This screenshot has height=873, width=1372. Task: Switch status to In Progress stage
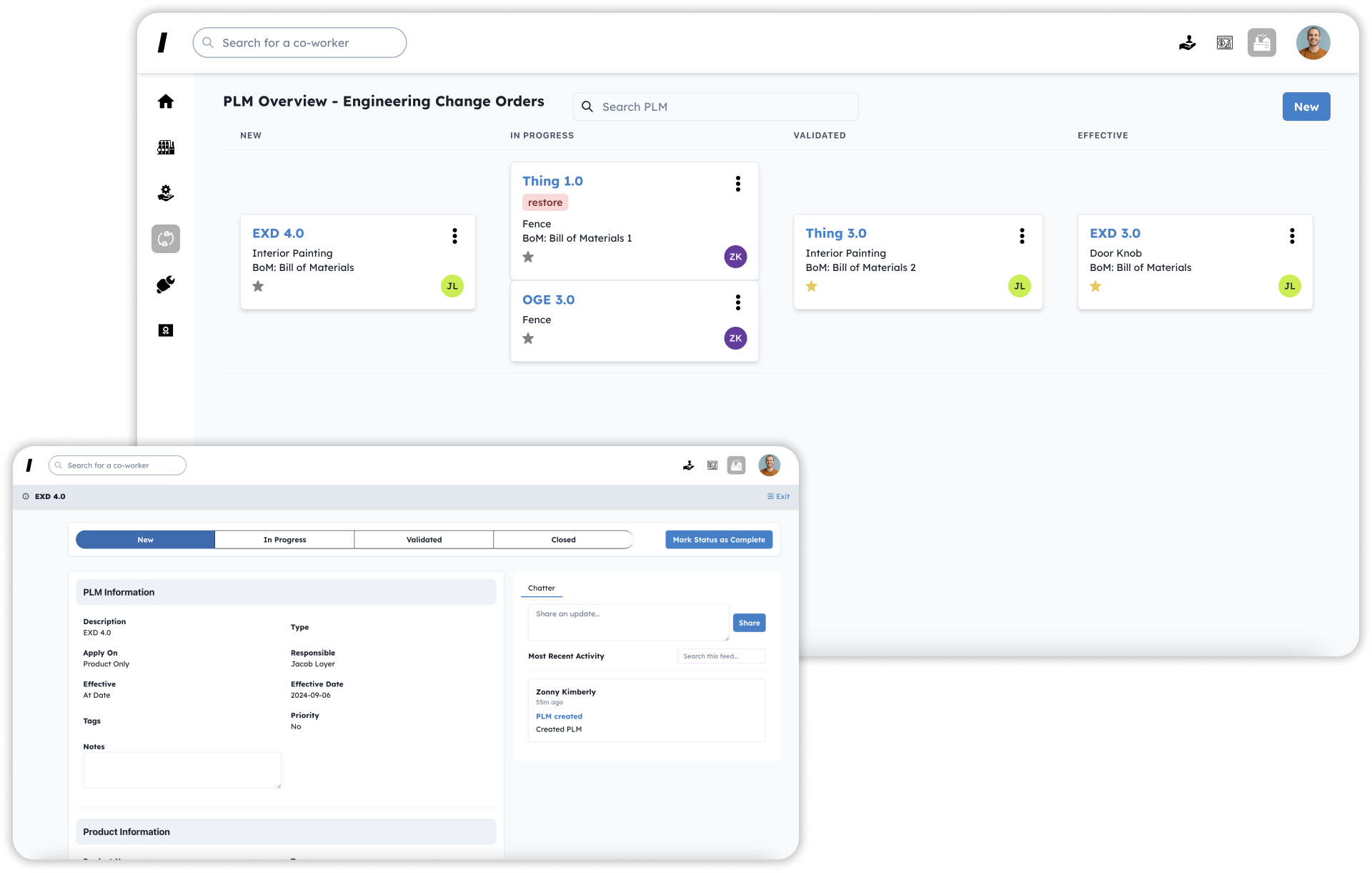point(284,540)
